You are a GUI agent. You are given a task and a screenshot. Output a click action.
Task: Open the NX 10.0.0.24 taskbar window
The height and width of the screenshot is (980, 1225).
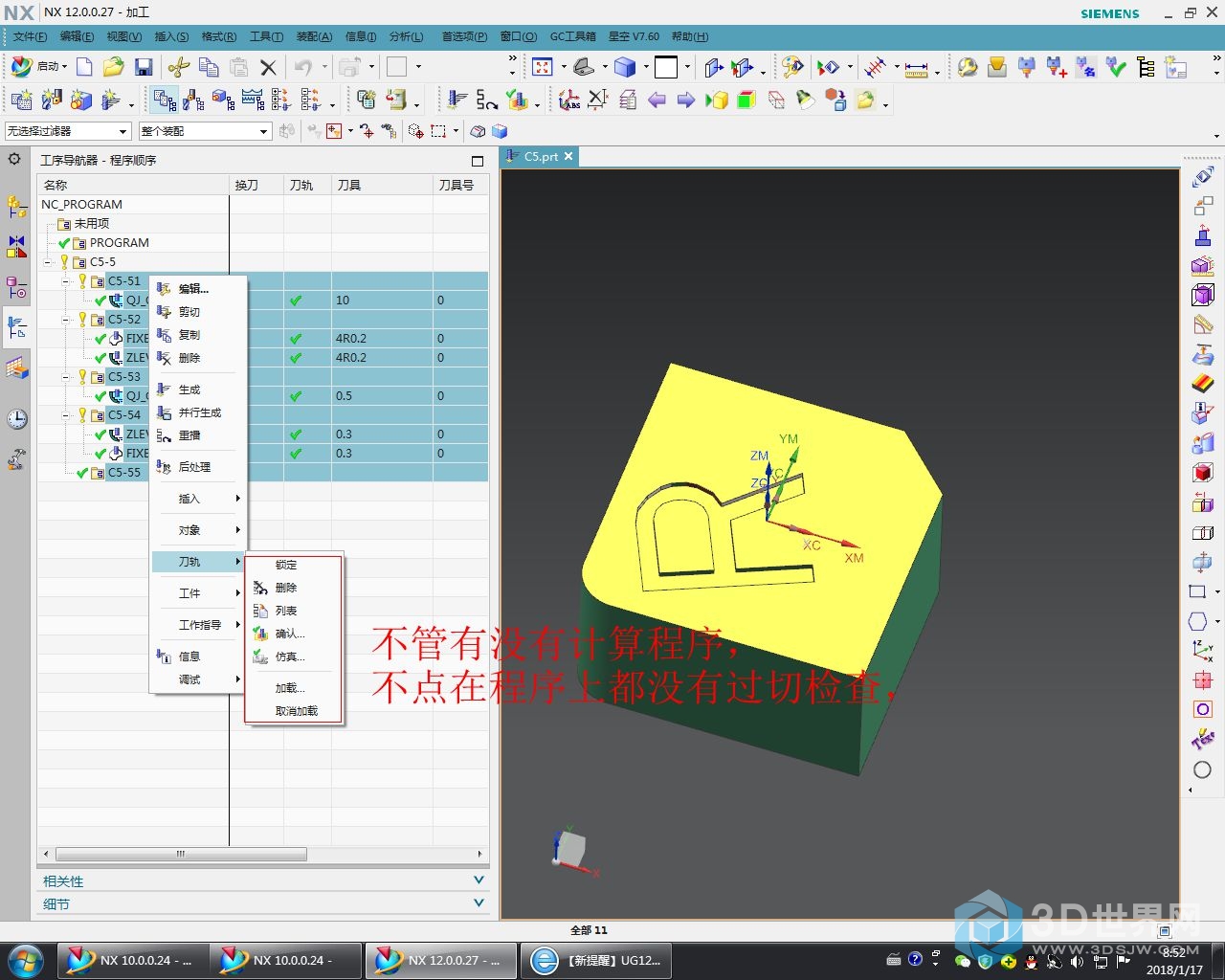132,960
